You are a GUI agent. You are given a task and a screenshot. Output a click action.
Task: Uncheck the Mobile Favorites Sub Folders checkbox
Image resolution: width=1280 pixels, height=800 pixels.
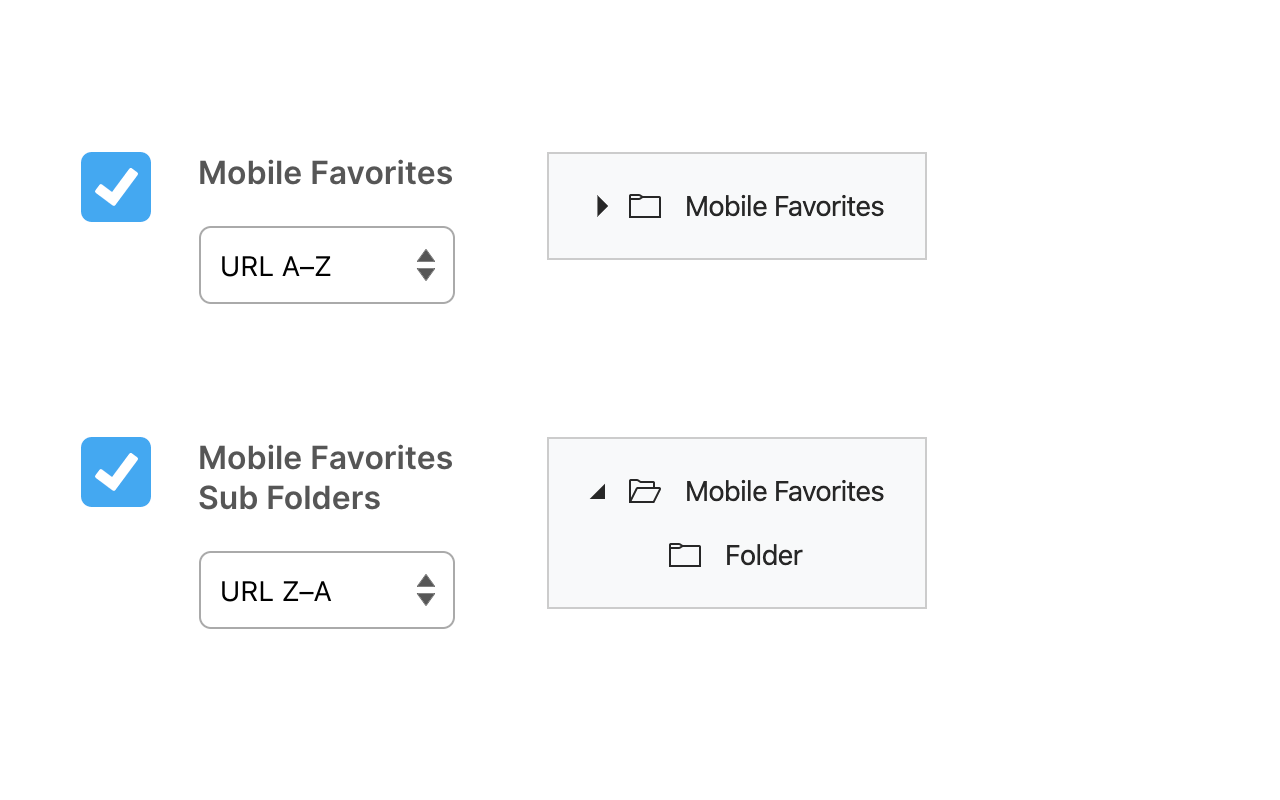tap(116, 472)
